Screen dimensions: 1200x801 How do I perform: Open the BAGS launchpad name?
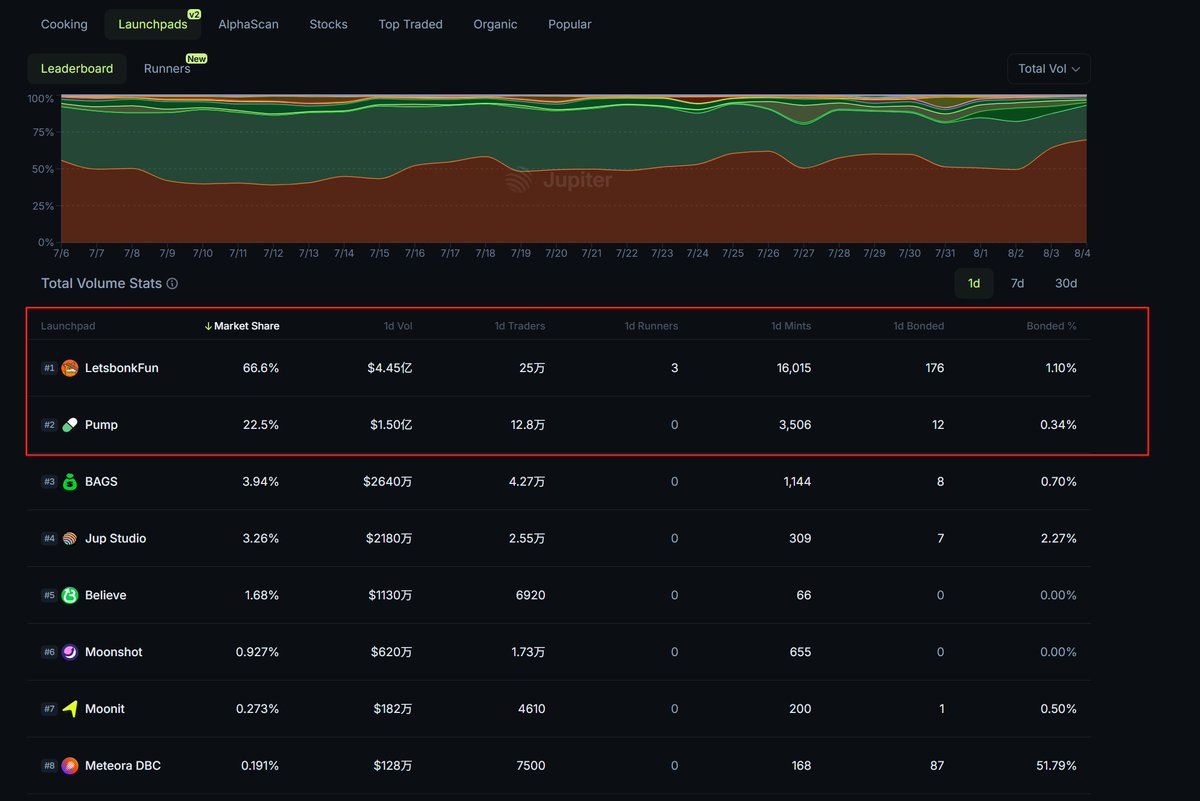(x=101, y=482)
